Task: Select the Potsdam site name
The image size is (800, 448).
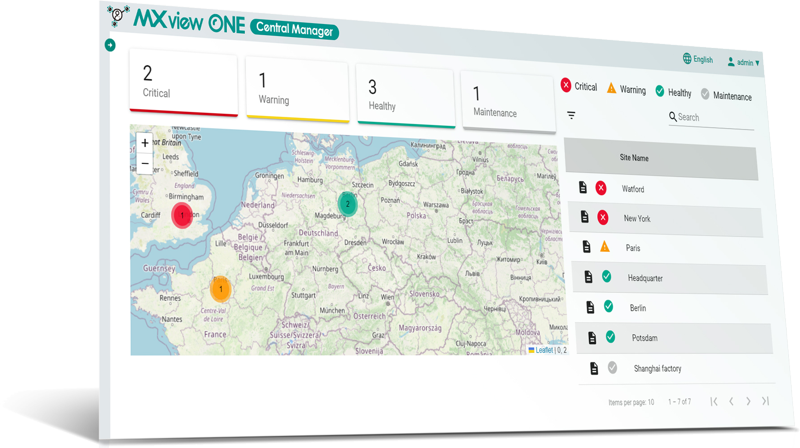Action: pos(644,338)
